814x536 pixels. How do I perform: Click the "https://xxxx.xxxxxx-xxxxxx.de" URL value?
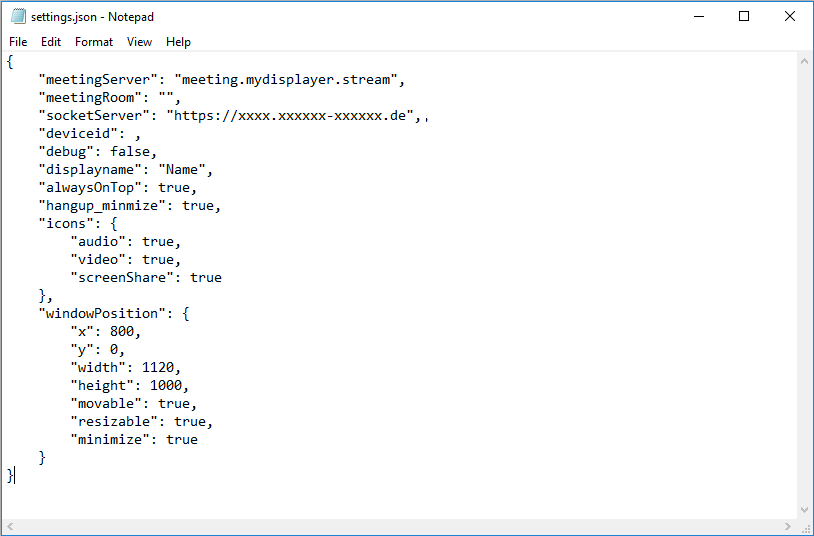[x=290, y=115]
